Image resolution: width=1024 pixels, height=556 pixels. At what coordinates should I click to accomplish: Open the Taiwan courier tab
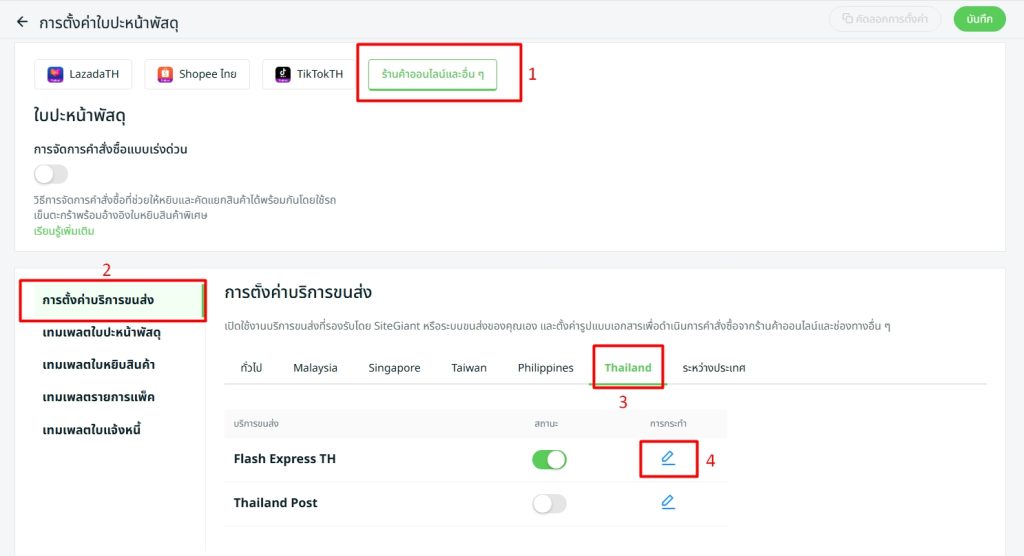tap(469, 368)
